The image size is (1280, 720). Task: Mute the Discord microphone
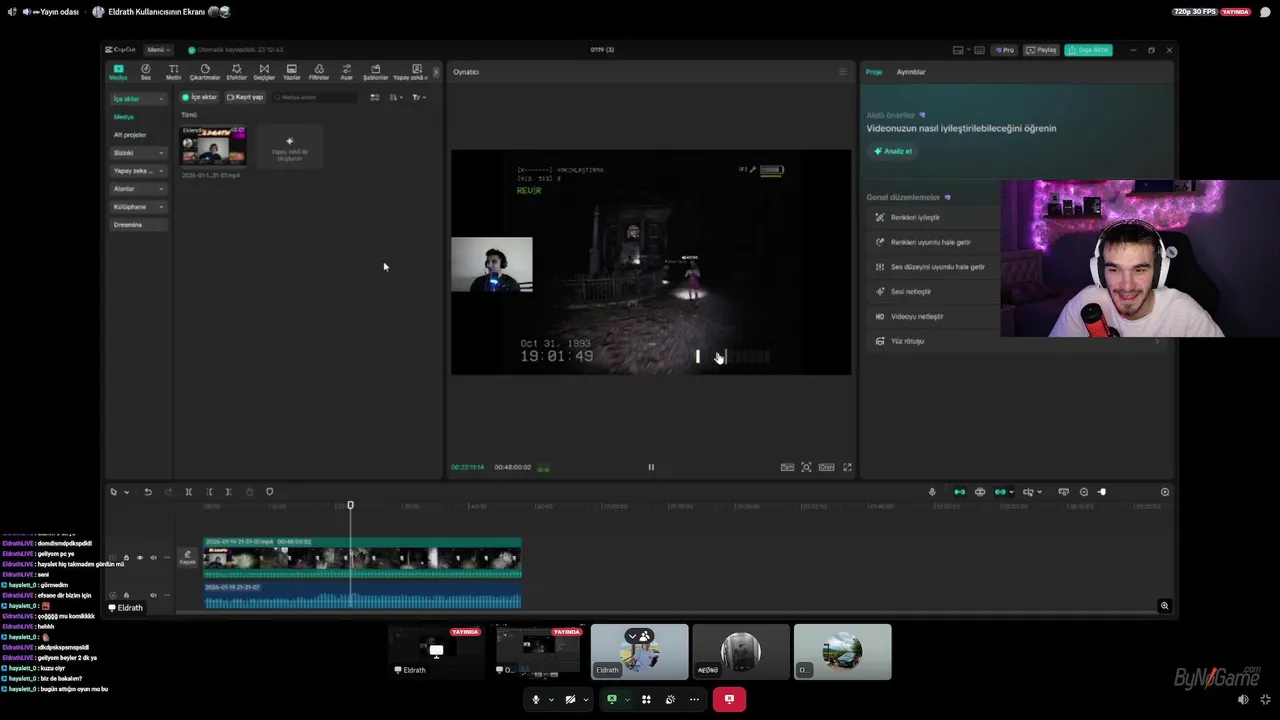[536, 699]
